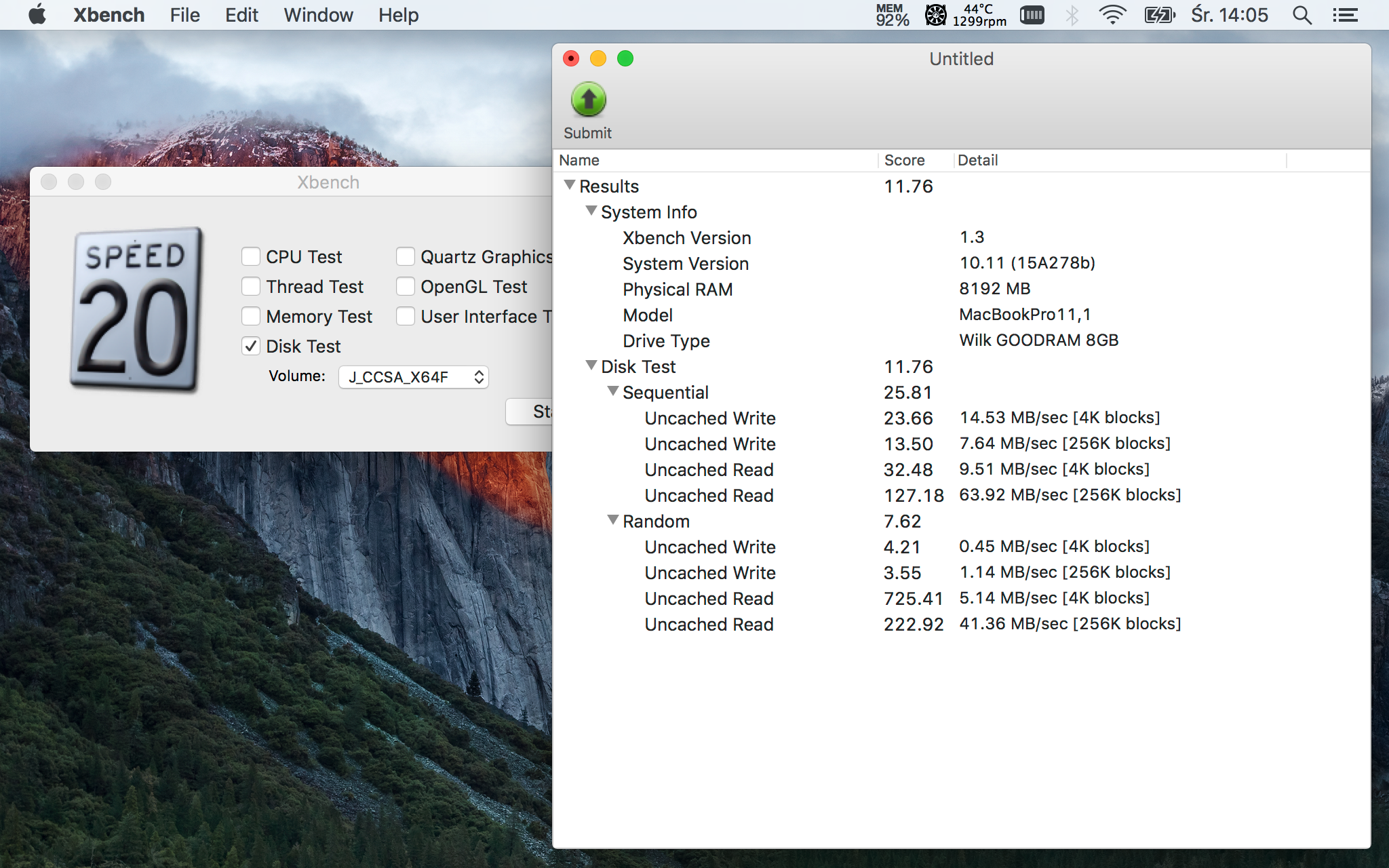Collapse the Random results group
Viewport: 1389px width, 868px height.
point(613,520)
